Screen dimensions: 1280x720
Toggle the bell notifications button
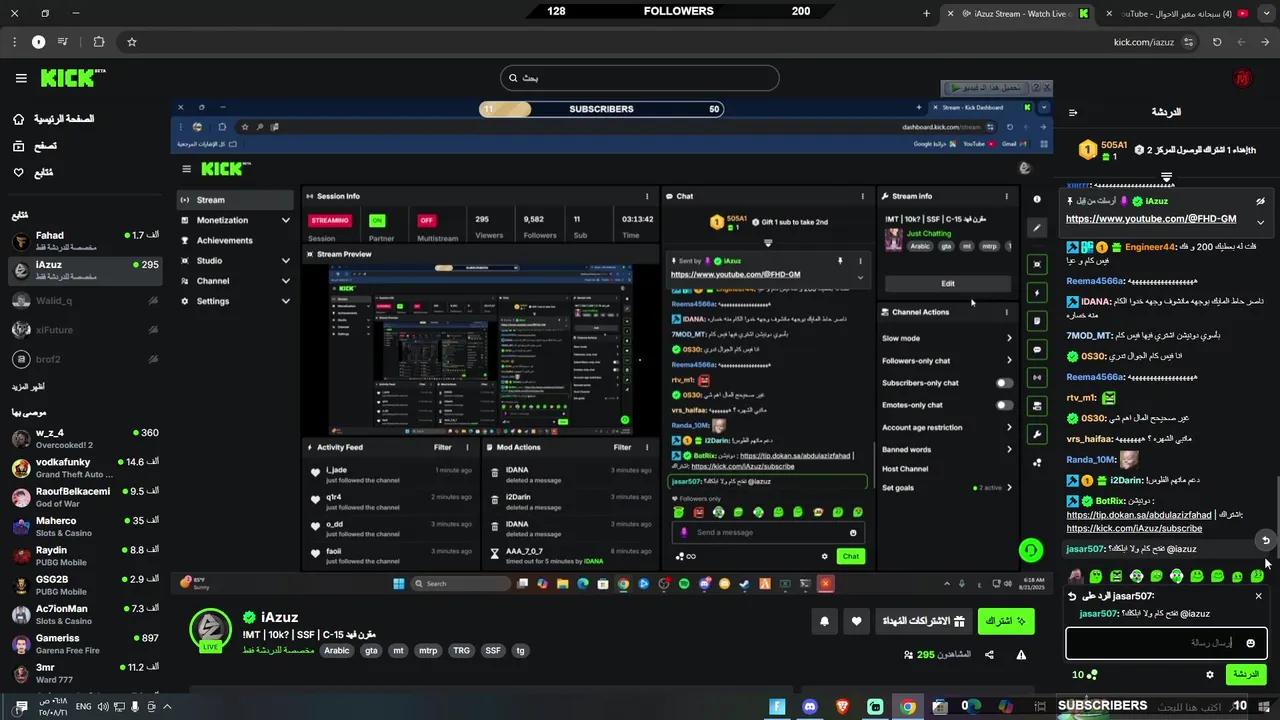click(x=824, y=621)
